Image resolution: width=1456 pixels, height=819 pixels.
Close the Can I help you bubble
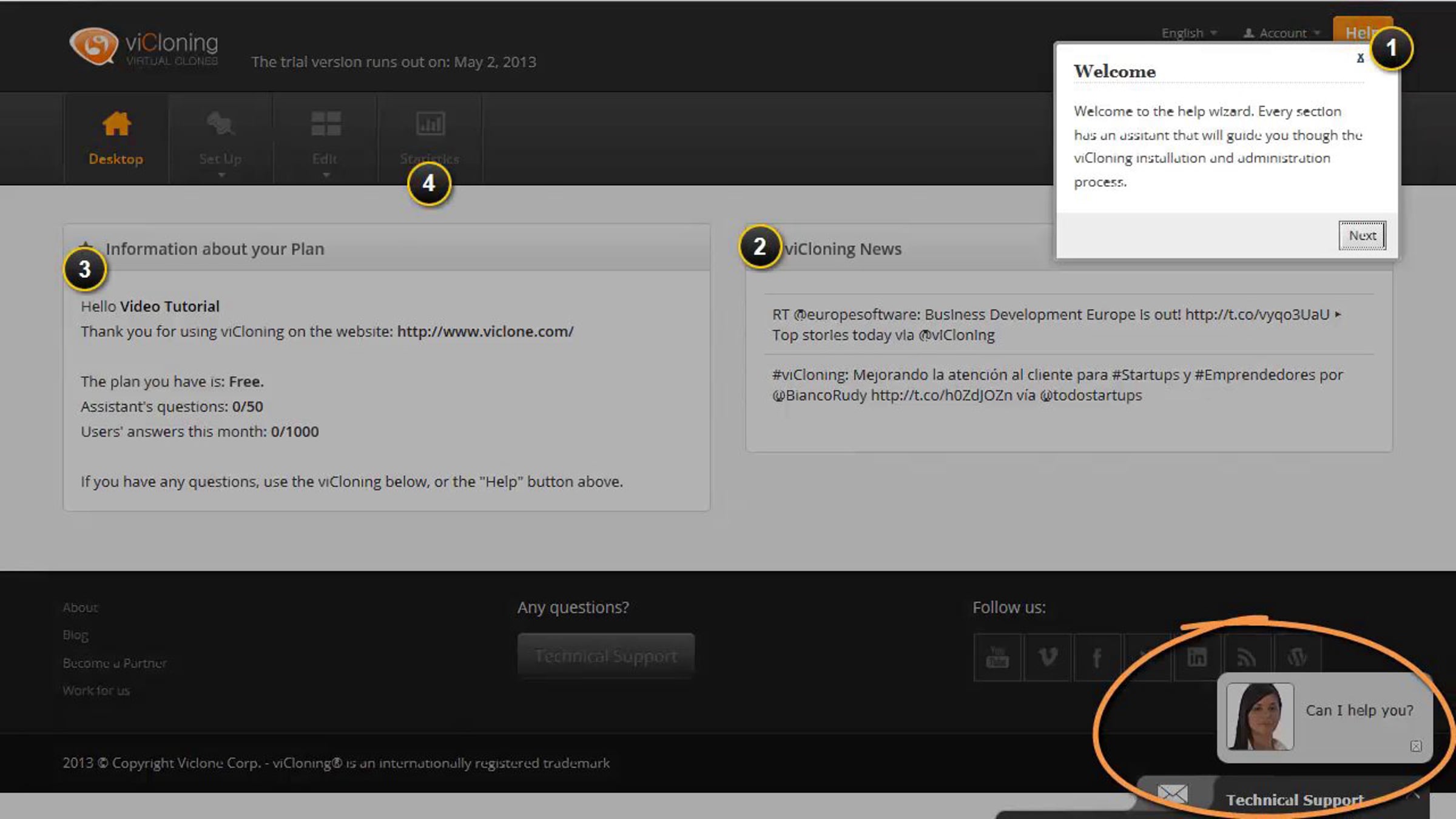coord(1415,746)
